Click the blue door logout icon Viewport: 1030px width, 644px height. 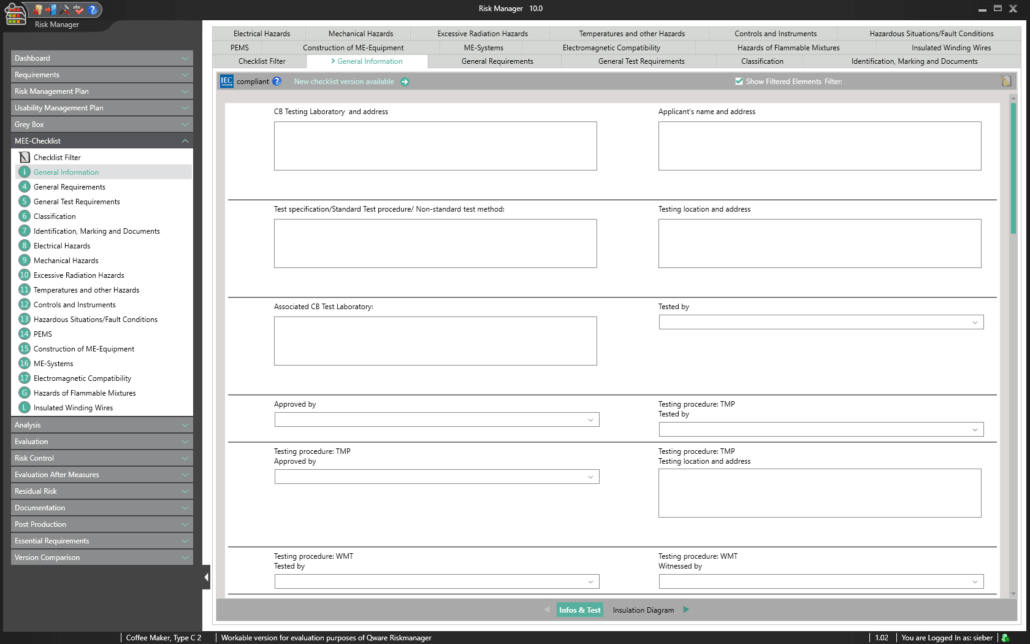pyautogui.click(x=51, y=10)
